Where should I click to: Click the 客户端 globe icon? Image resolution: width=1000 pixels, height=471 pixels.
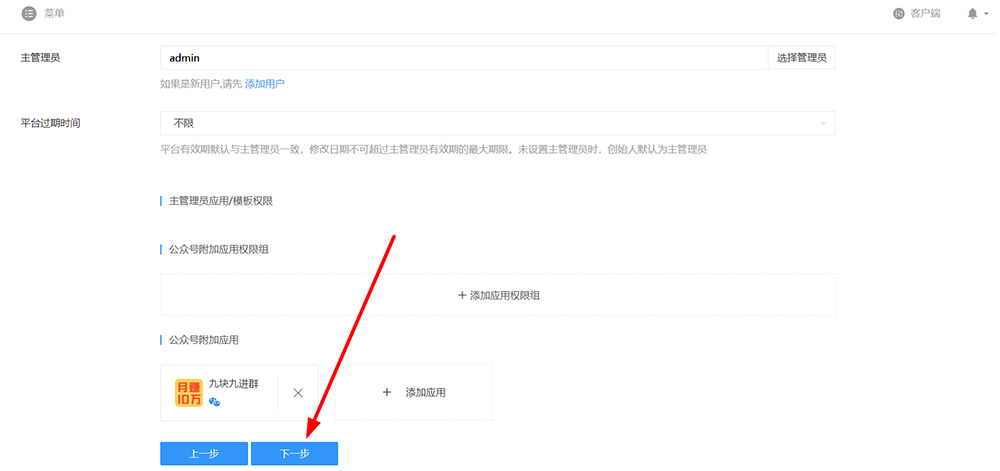click(x=898, y=14)
